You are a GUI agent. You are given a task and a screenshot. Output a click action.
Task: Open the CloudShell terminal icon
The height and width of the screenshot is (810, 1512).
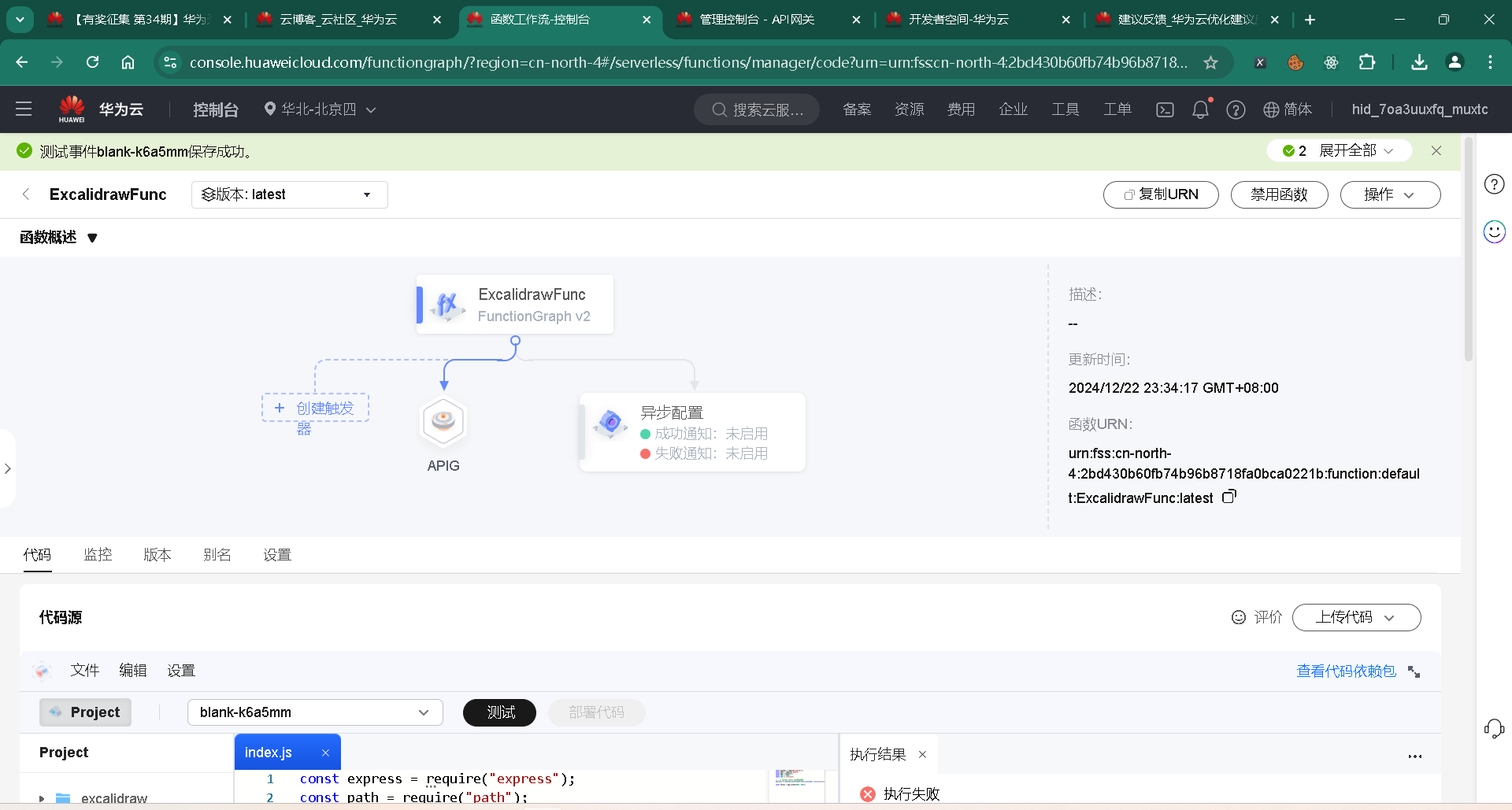coord(1165,110)
